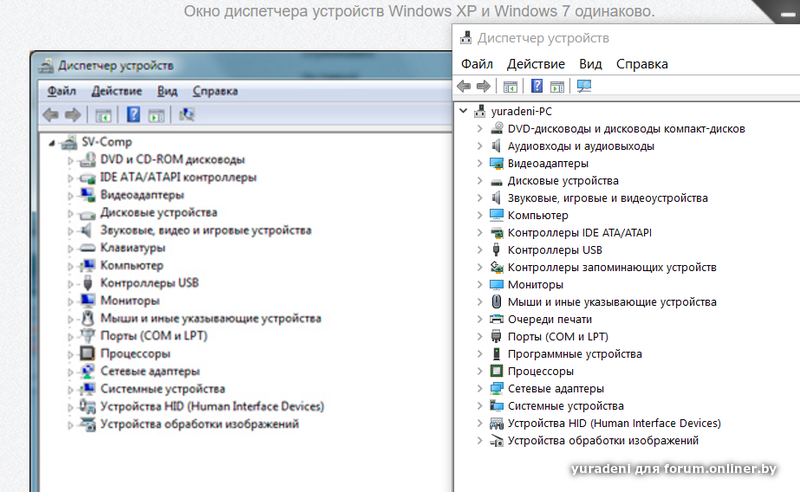Click Back arrow in left window toolbar
The height and width of the screenshot is (492, 800).
pos(51,115)
